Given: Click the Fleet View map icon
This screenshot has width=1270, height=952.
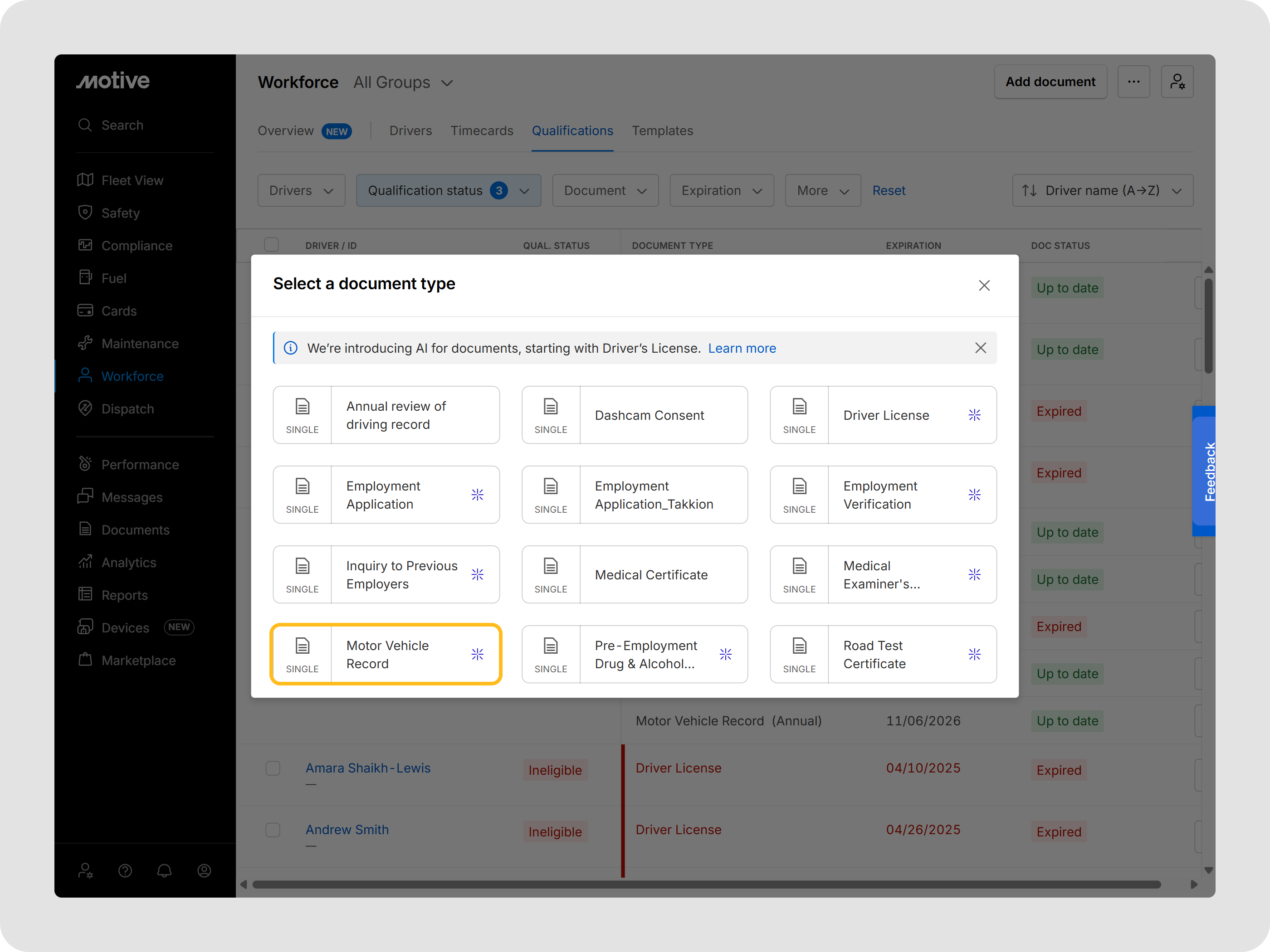Looking at the screenshot, I should 85,180.
